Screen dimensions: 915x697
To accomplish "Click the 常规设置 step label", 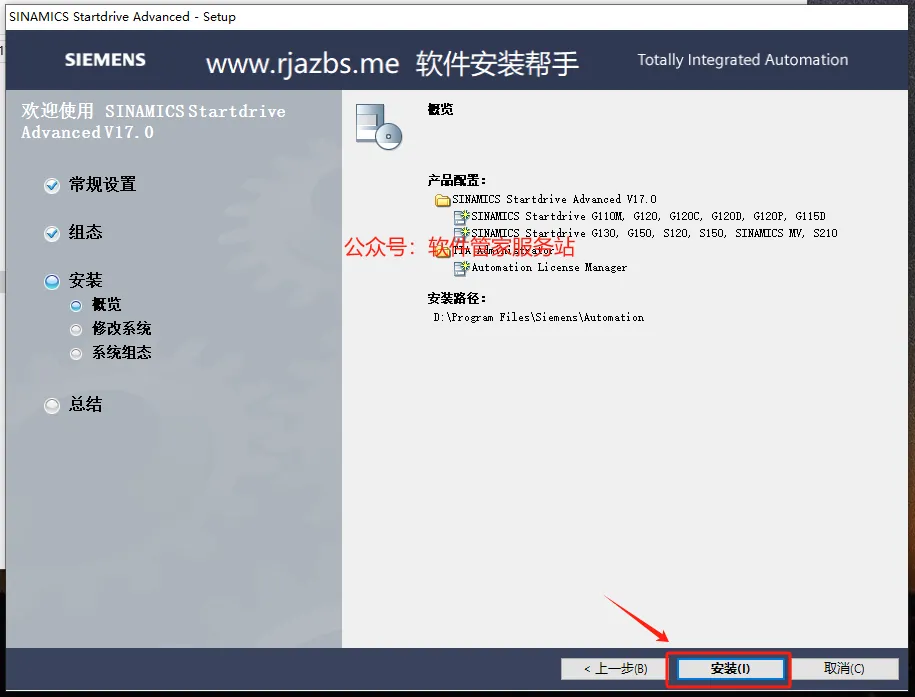I will point(102,184).
